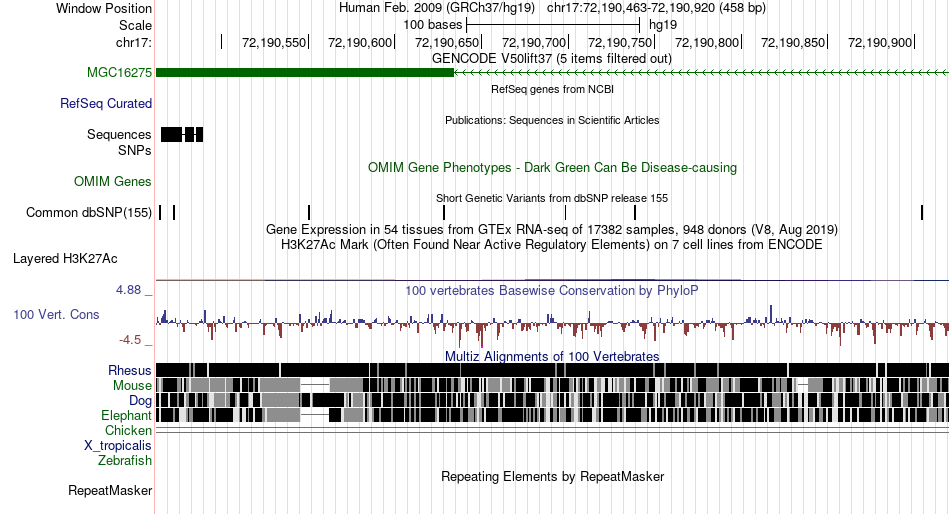
Task: Click the 72,190,550 ruler position
Action: (x=274, y=42)
